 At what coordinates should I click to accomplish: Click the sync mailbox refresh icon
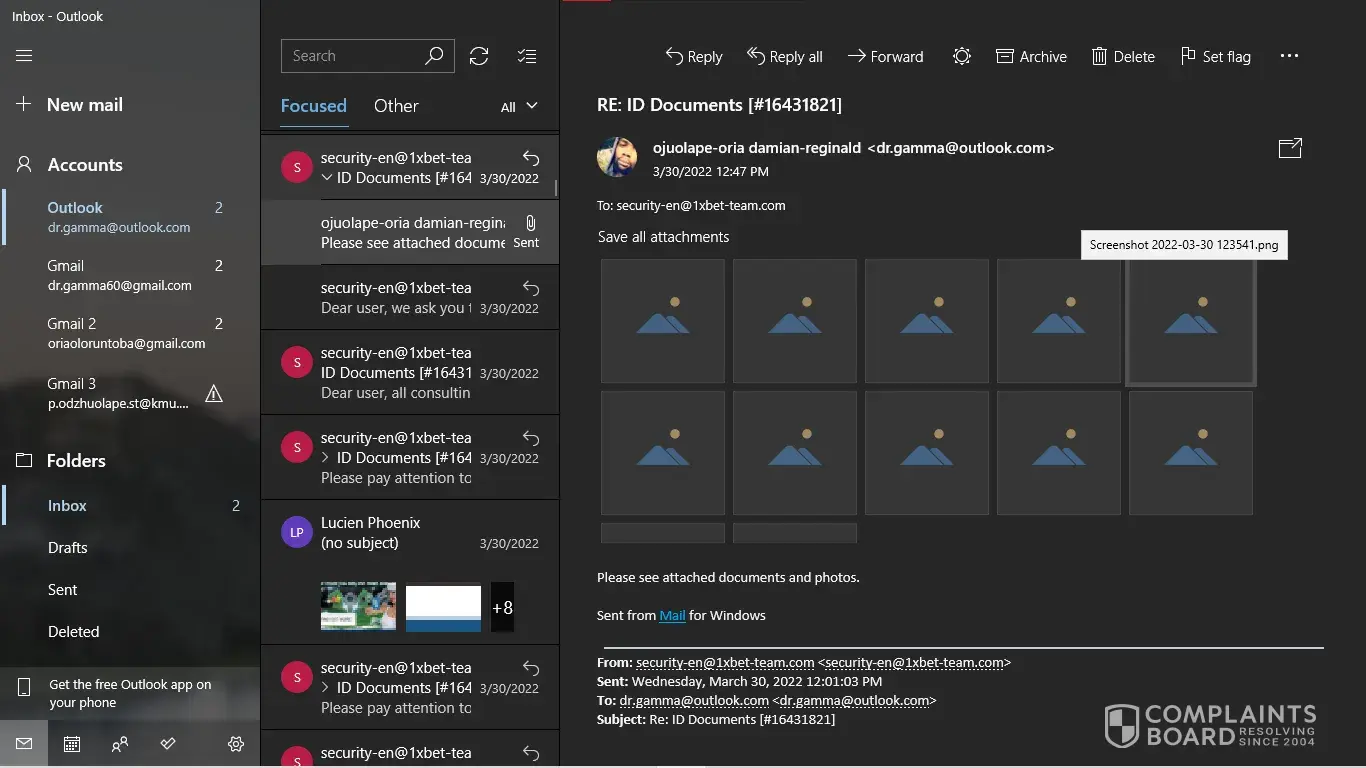click(x=479, y=56)
